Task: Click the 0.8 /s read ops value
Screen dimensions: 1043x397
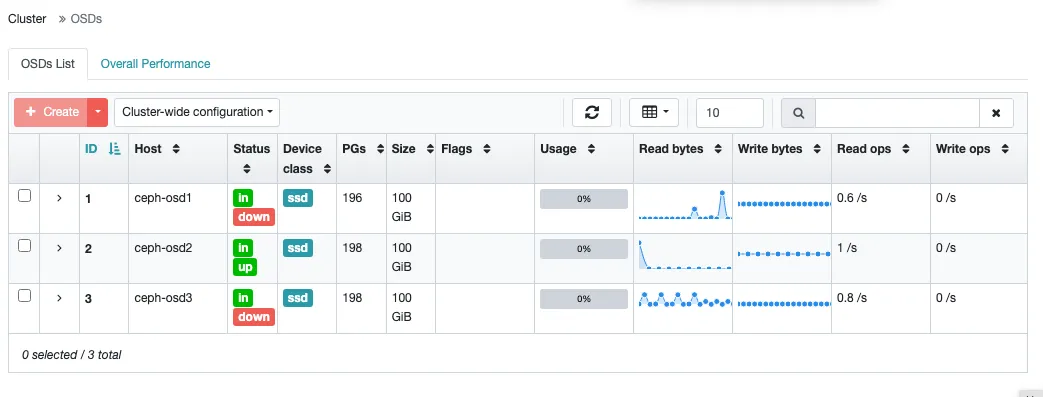Action: pos(851,297)
